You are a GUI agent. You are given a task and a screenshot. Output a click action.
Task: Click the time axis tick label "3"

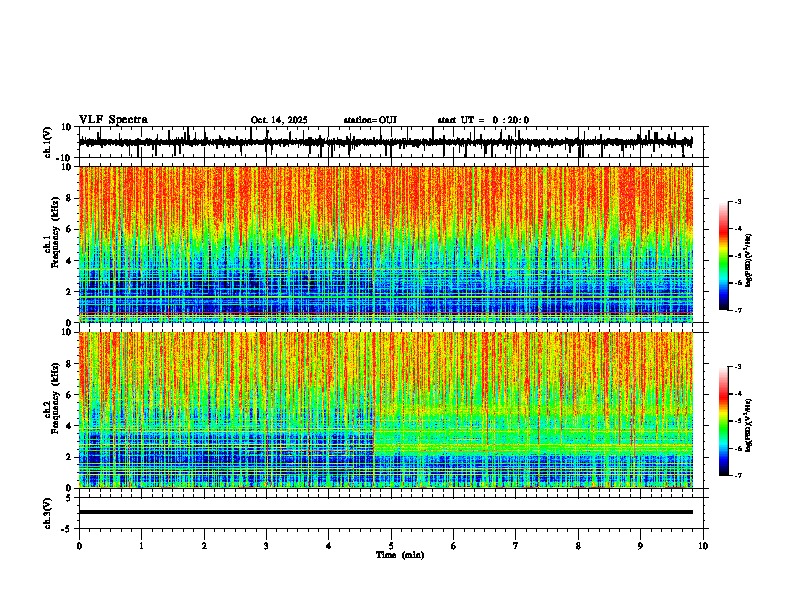coord(266,546)
